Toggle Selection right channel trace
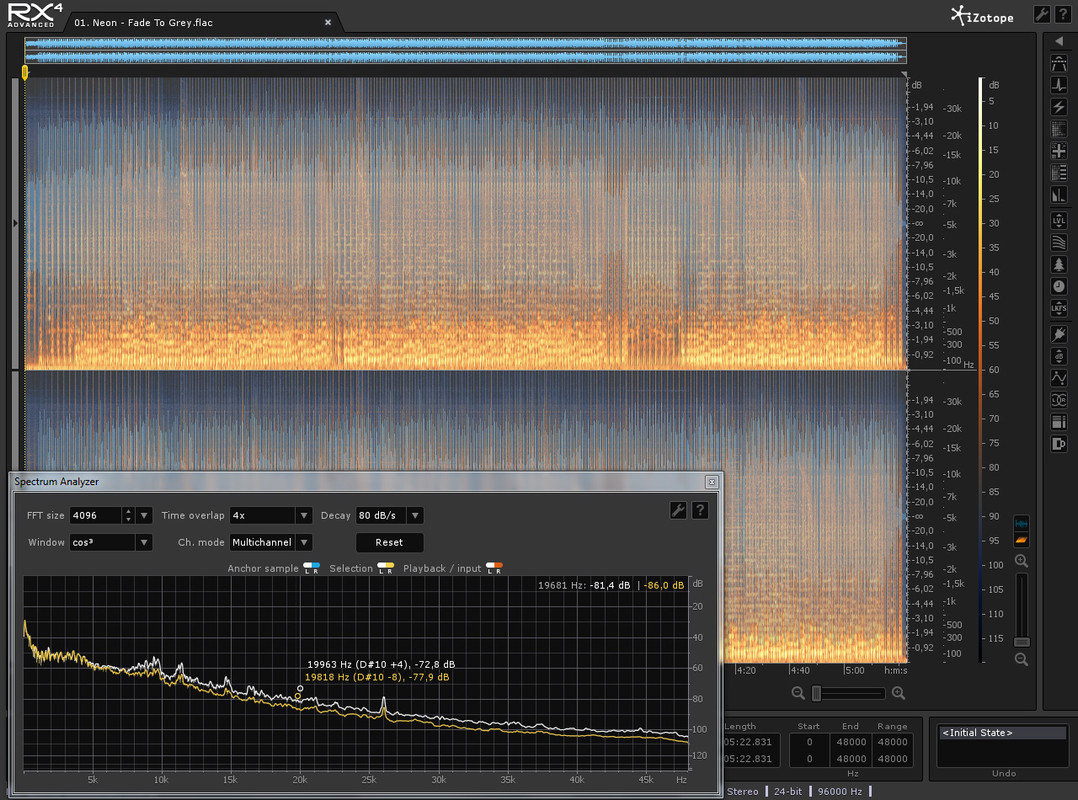 (390, 568)
